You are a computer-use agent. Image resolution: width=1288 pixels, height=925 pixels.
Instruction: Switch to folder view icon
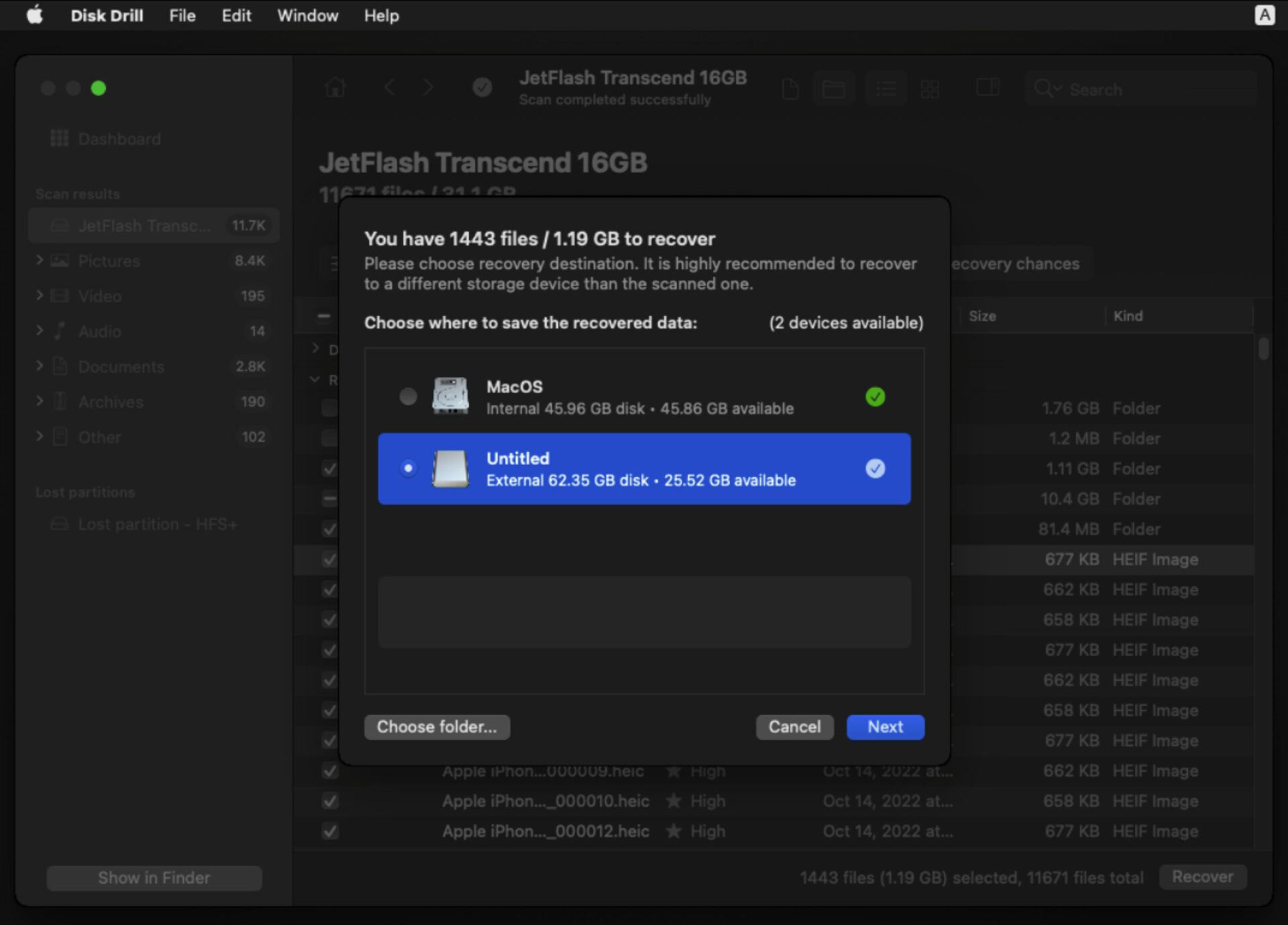tap(833, 89)
